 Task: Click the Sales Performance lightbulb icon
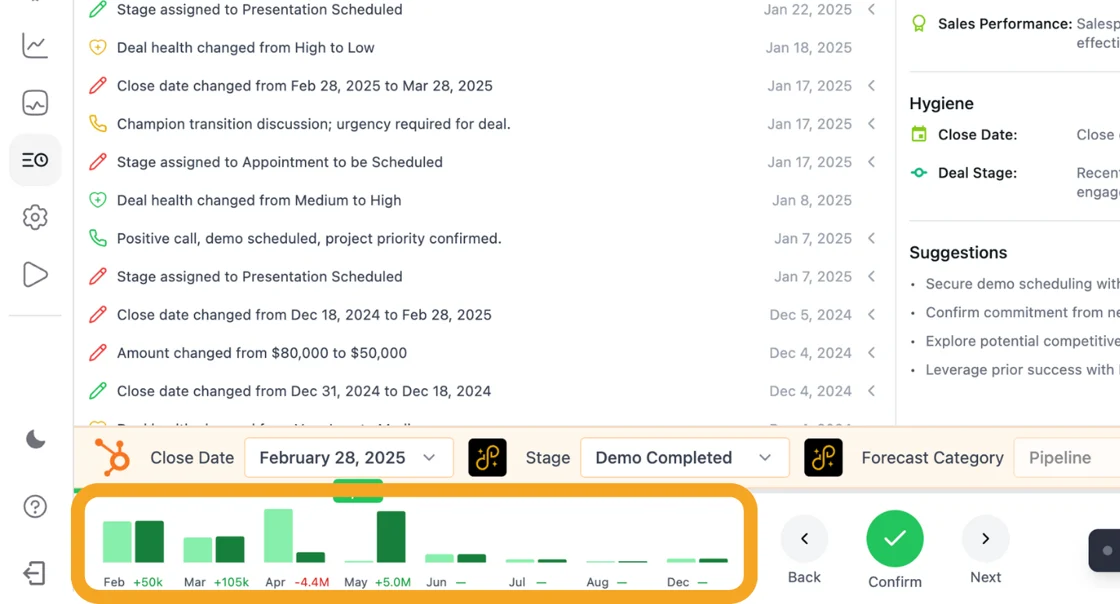(x=919, y=24)
